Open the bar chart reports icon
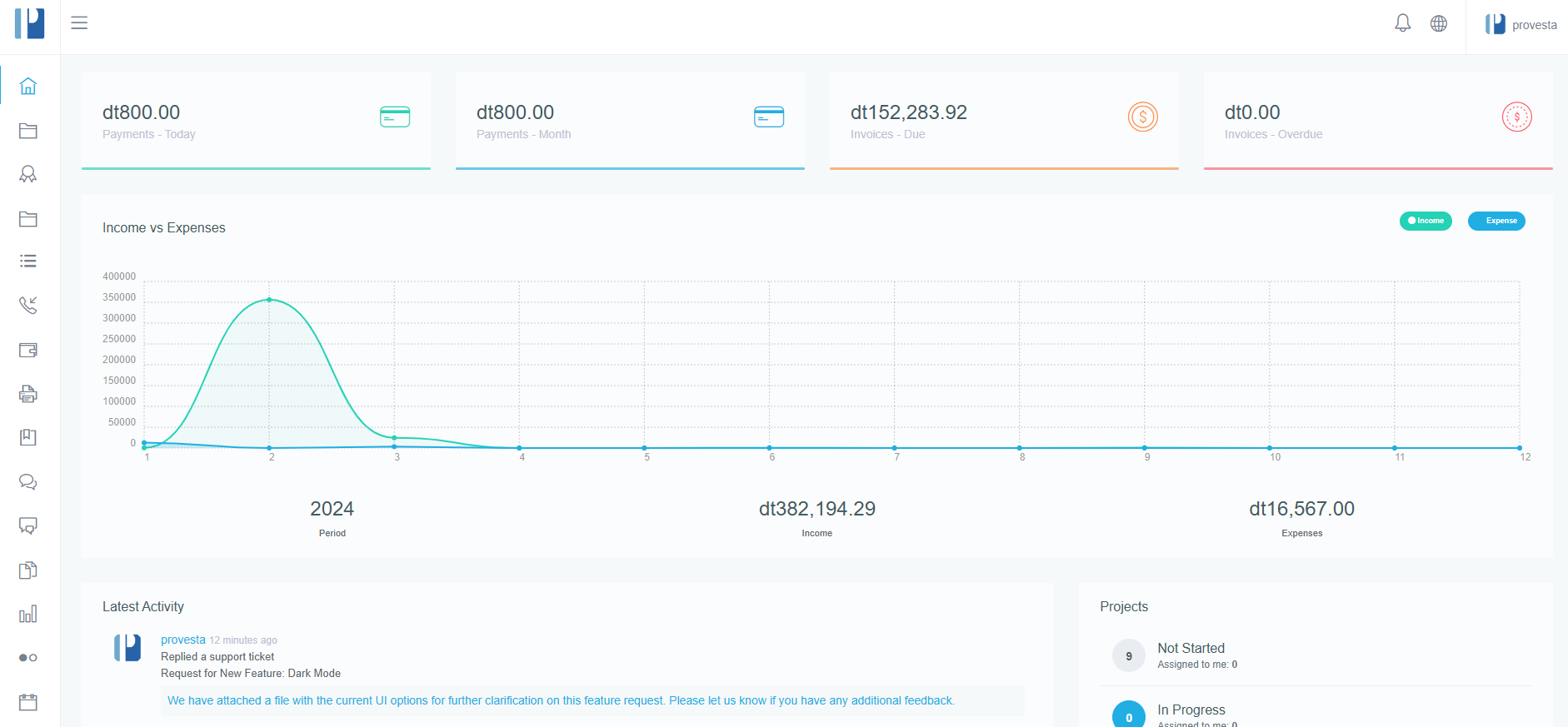 pyautogui.click(x=28, y=615)
